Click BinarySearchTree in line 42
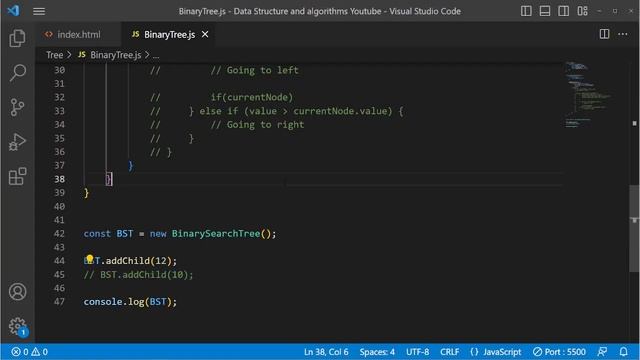640x360 pixels. tap(216, 234)
